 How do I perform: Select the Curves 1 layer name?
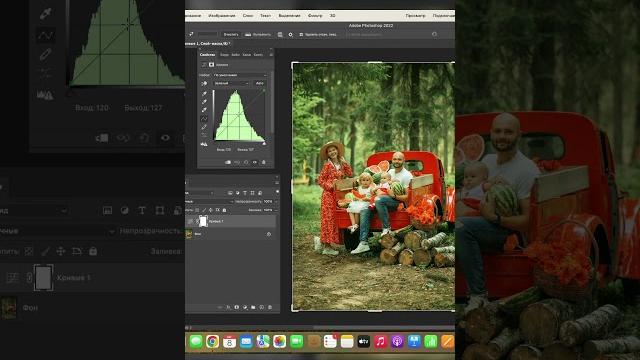pos(216,221)
